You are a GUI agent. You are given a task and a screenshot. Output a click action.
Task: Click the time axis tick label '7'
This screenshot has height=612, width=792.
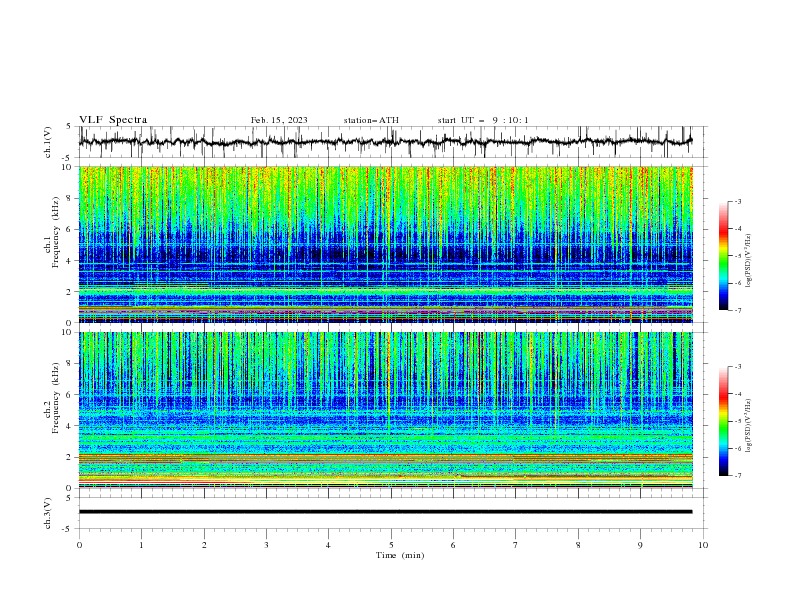point(516,545)
